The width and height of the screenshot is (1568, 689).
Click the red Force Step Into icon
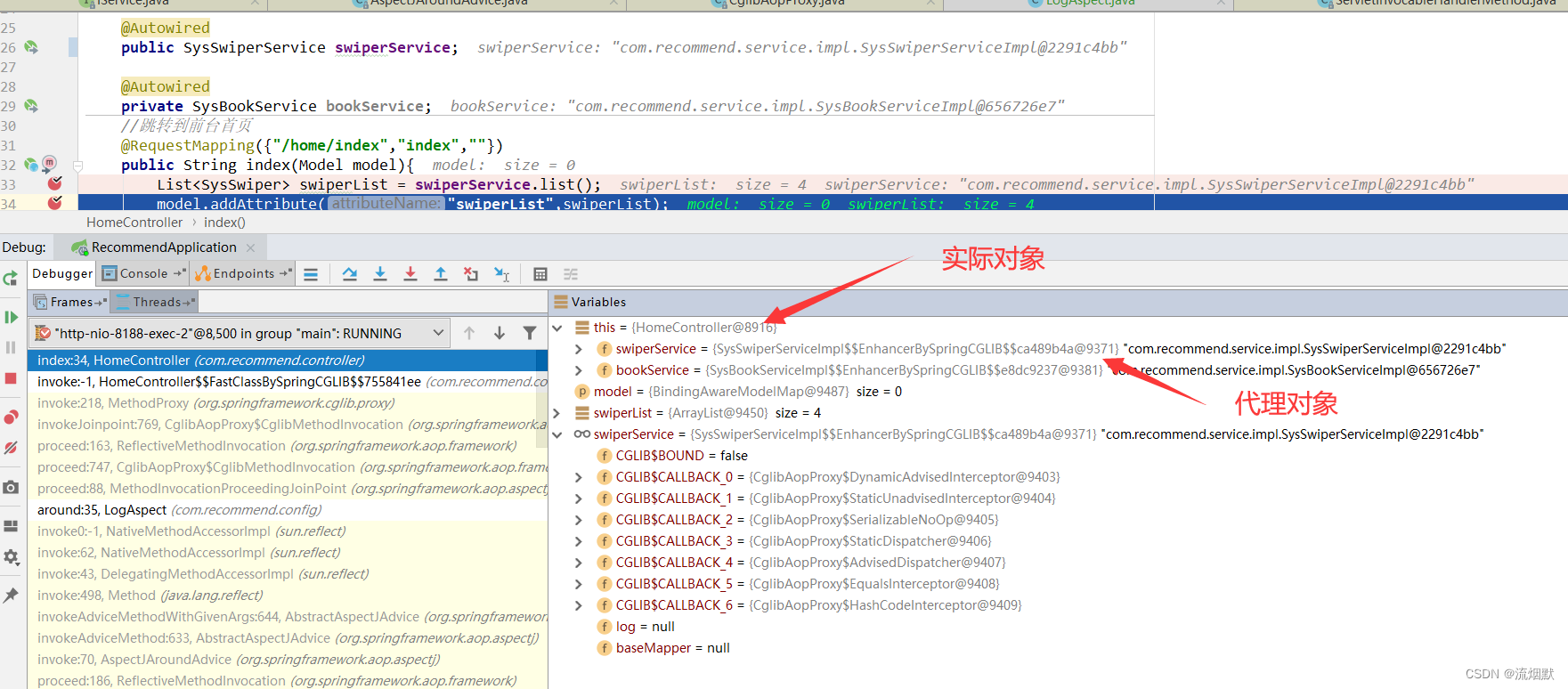pyautogui.click(x=410, y=274)
